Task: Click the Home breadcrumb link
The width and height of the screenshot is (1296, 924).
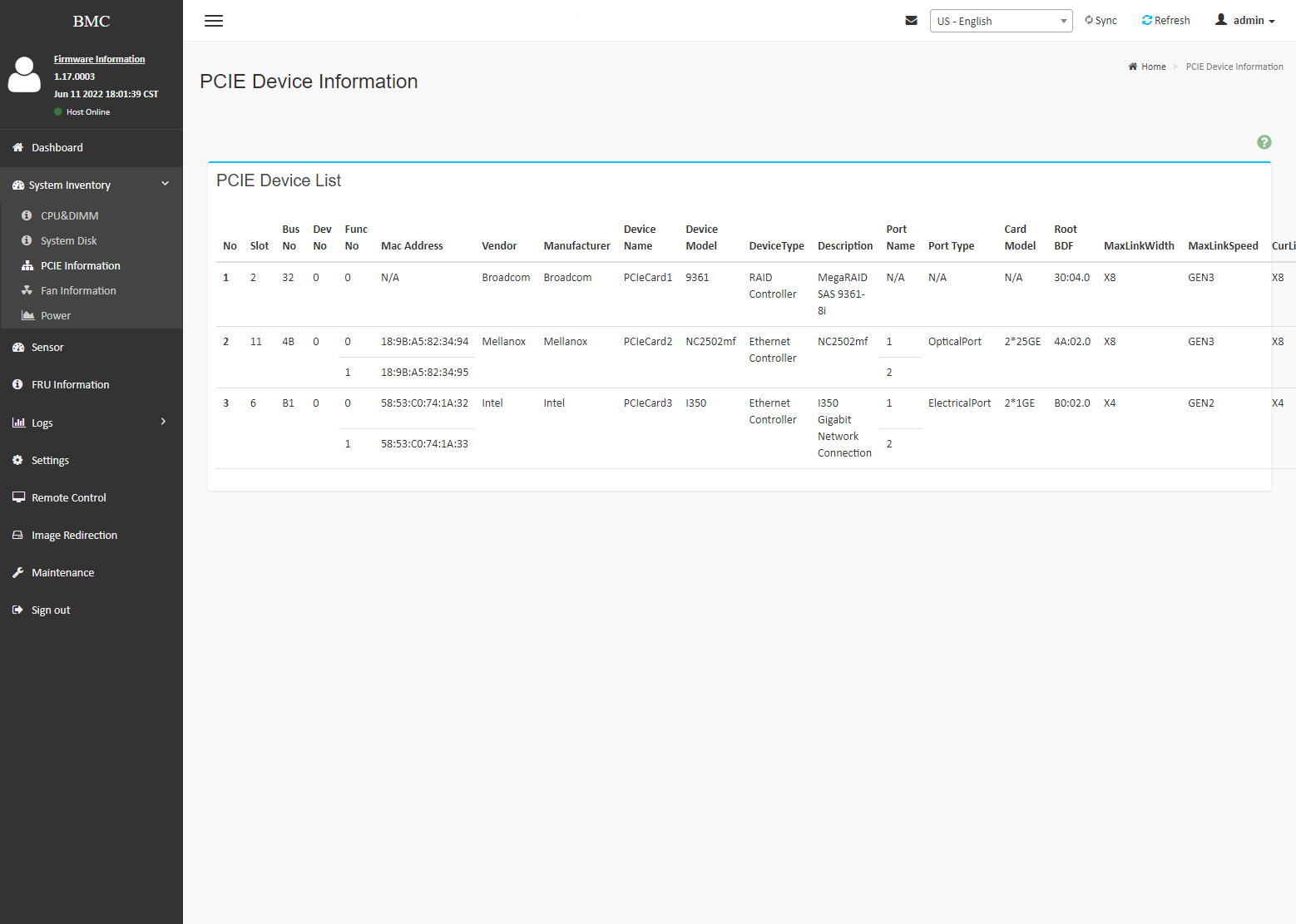Action: (x=1153, y=67)
